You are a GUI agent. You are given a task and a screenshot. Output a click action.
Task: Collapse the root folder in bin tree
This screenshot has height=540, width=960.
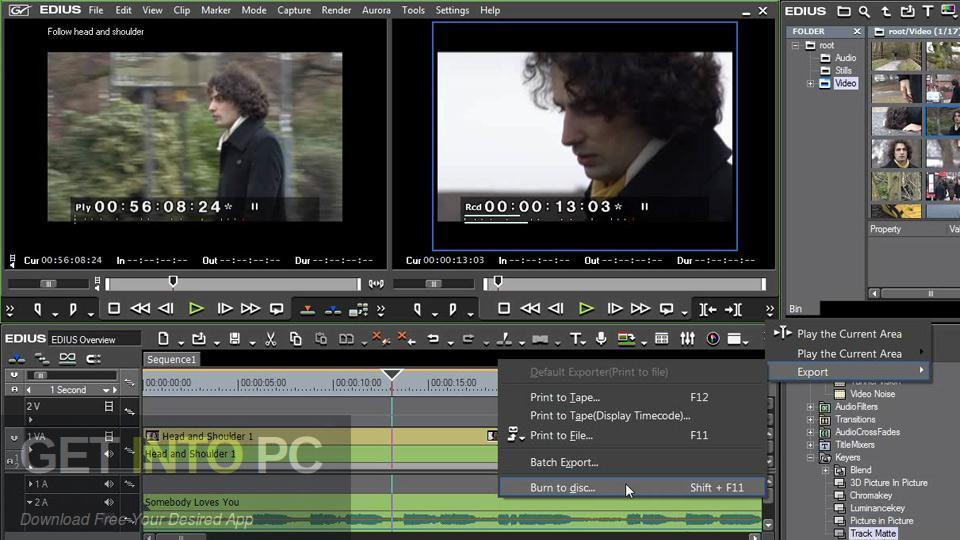point(795,45)
